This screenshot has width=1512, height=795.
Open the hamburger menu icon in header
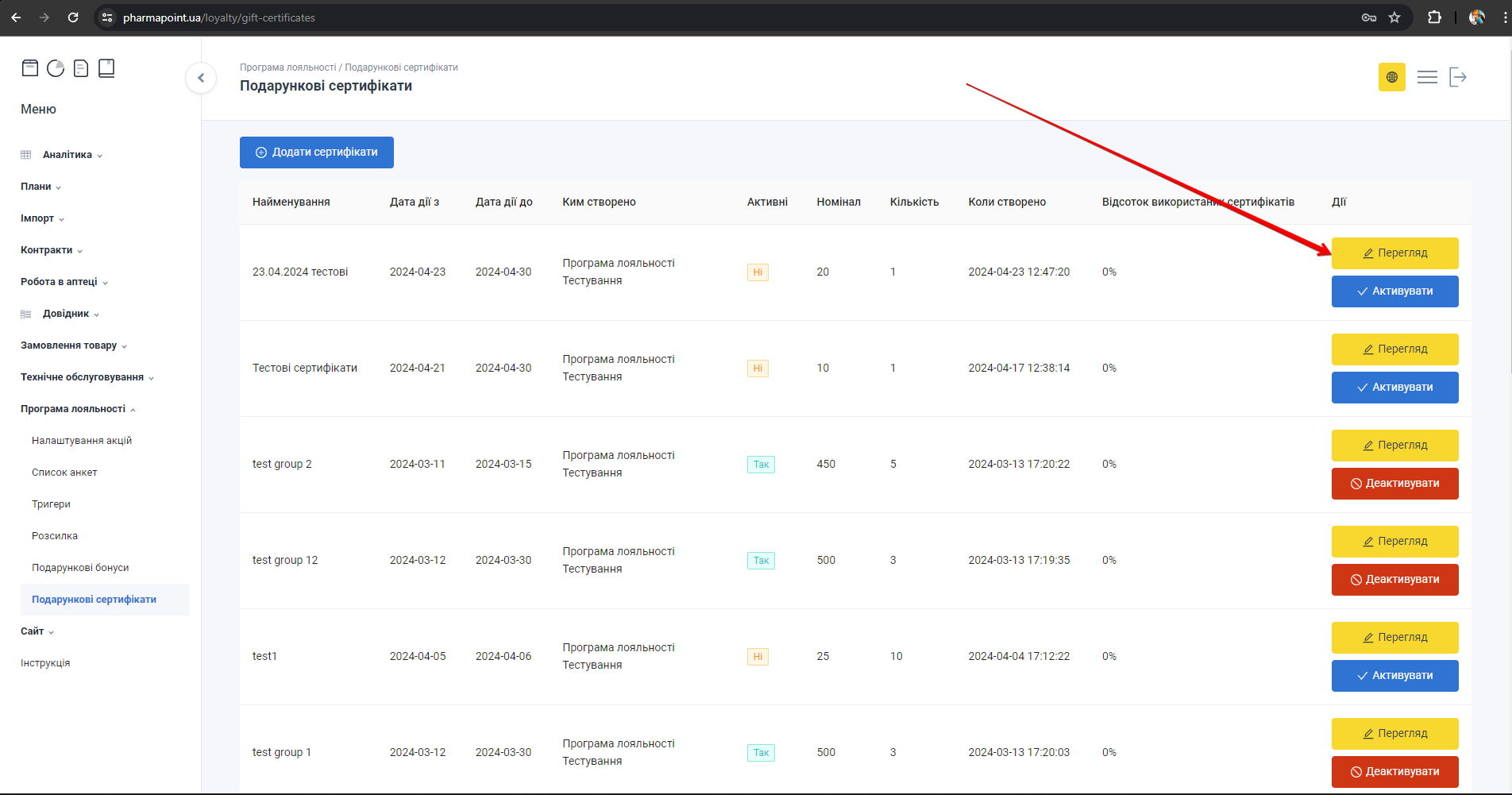coord(1427,77)
